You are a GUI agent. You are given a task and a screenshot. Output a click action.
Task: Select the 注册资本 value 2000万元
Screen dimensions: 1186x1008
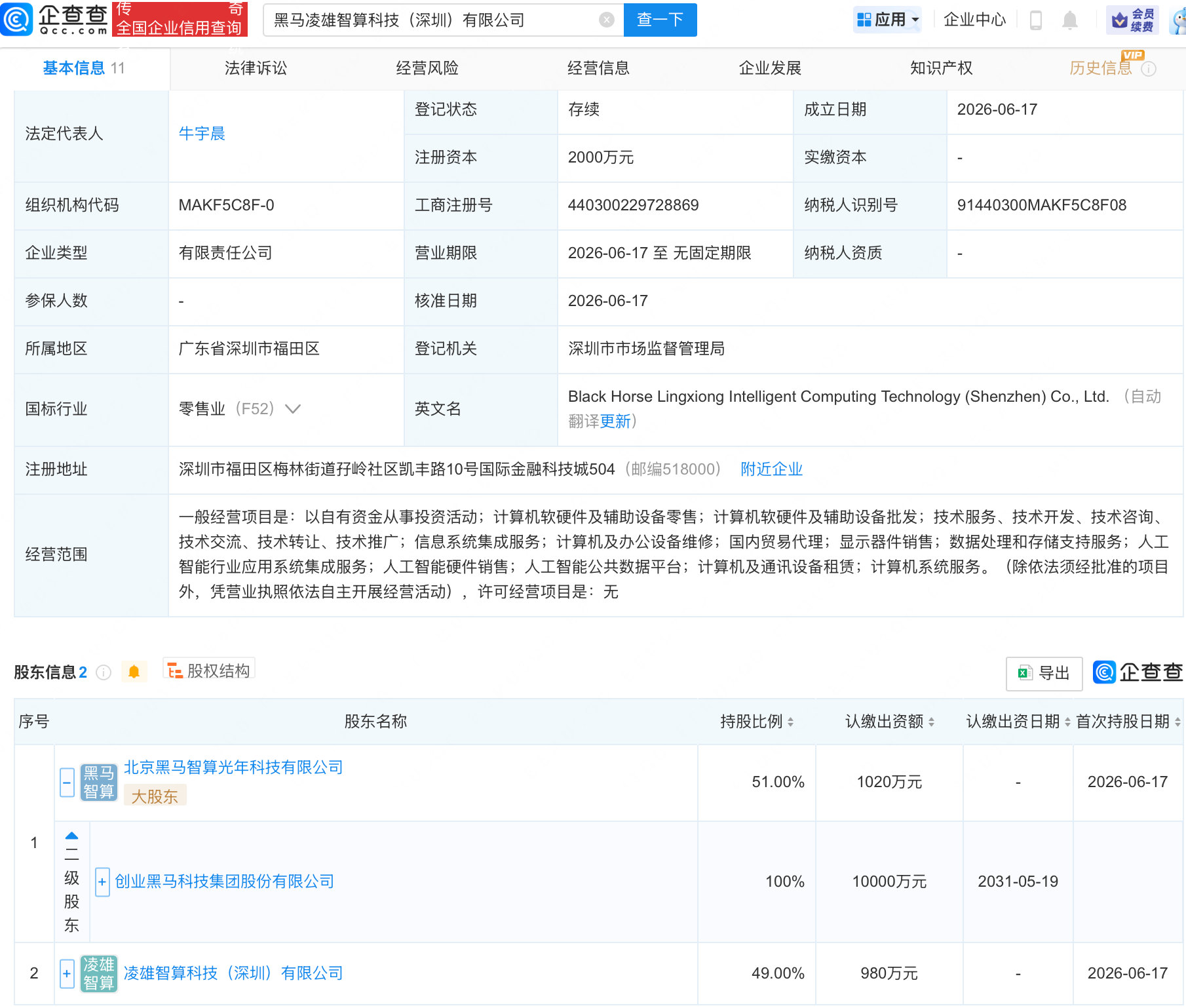coord(601,157)
